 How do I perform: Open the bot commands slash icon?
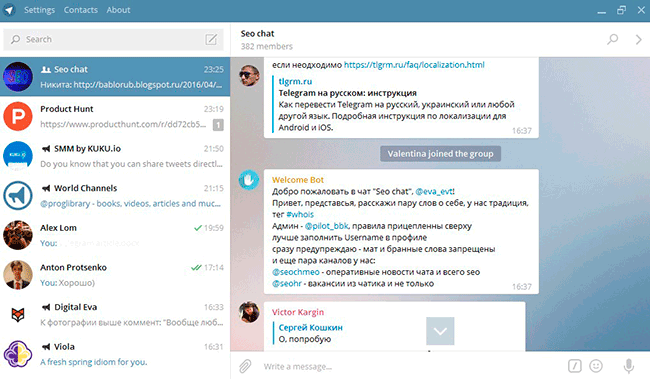(575, 366)
